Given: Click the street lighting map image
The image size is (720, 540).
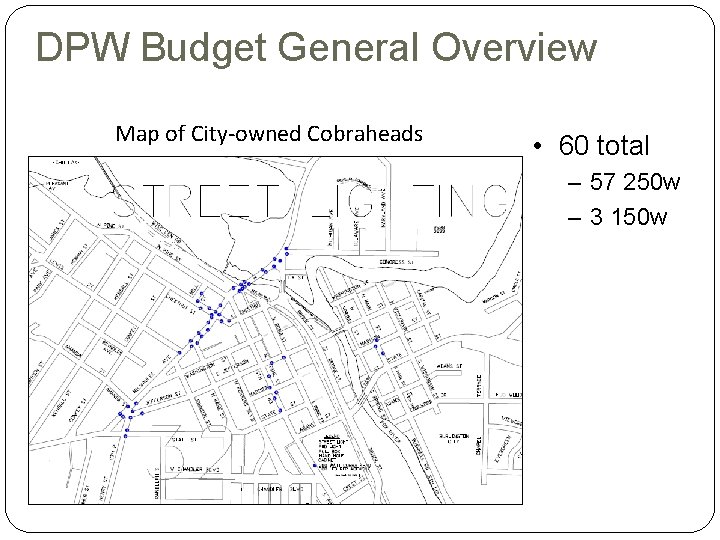Looking at the screenshot, I should [x=276, y=330].
